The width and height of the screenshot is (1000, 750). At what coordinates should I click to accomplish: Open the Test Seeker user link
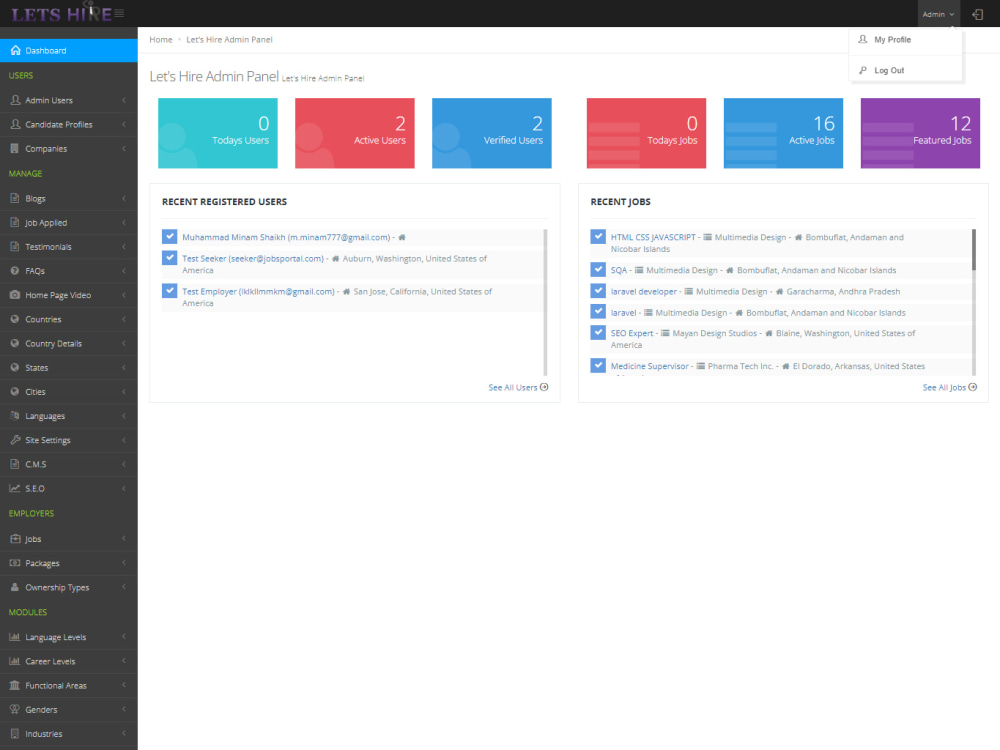(253, 258)
